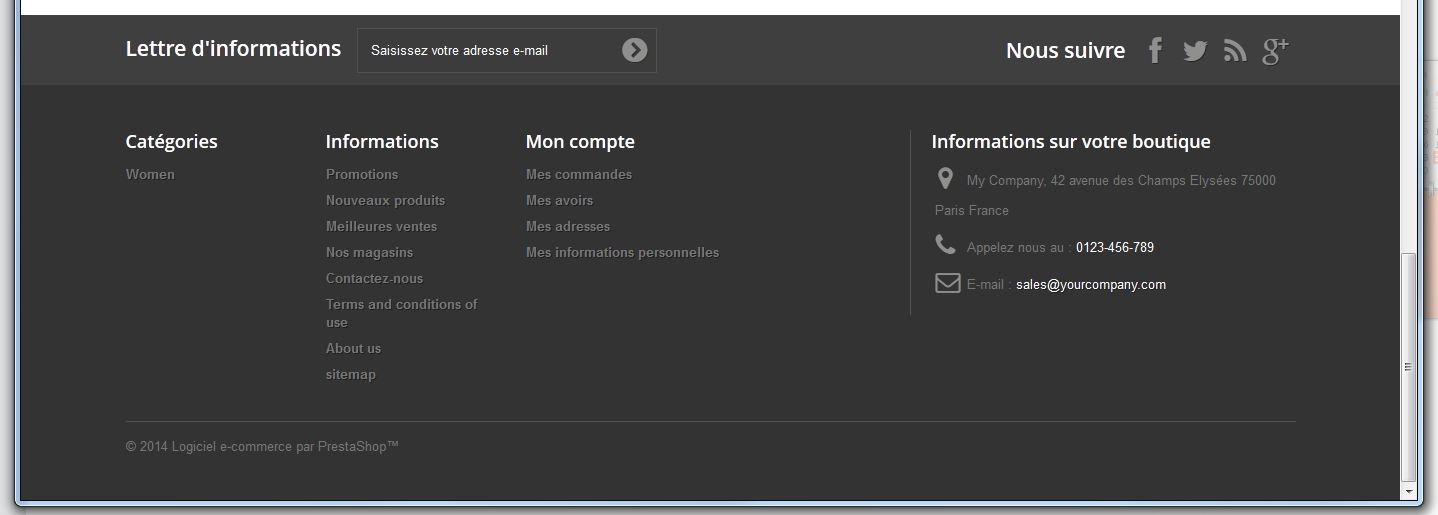
Task: Open the Mes adresses link
Action: 568,226
